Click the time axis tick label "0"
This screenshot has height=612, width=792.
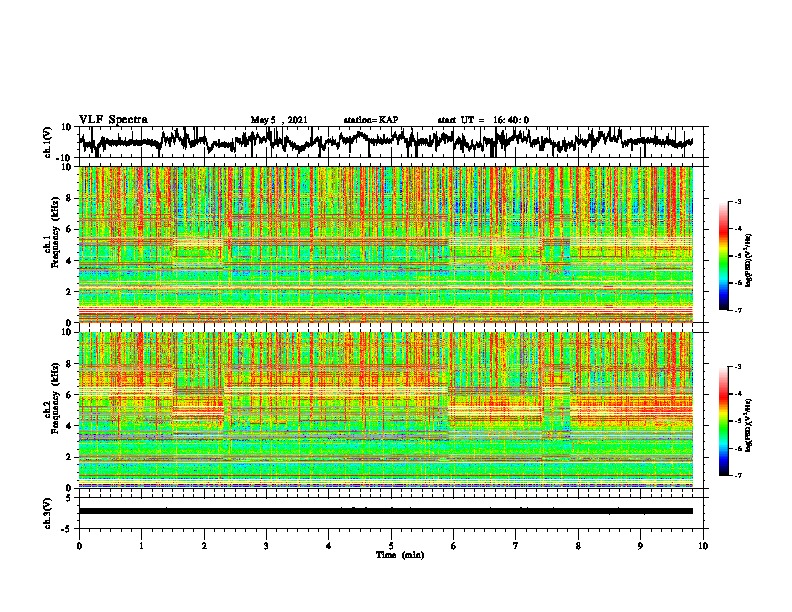coord(79,546)
